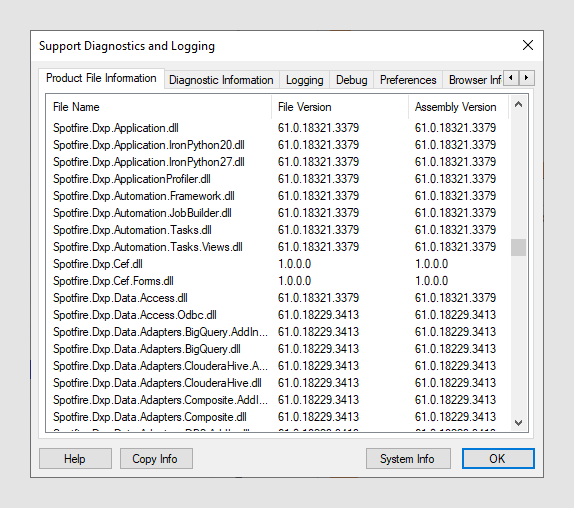Click the list scroll-up arrow
574x508 pixels.
tap(518, 105)
